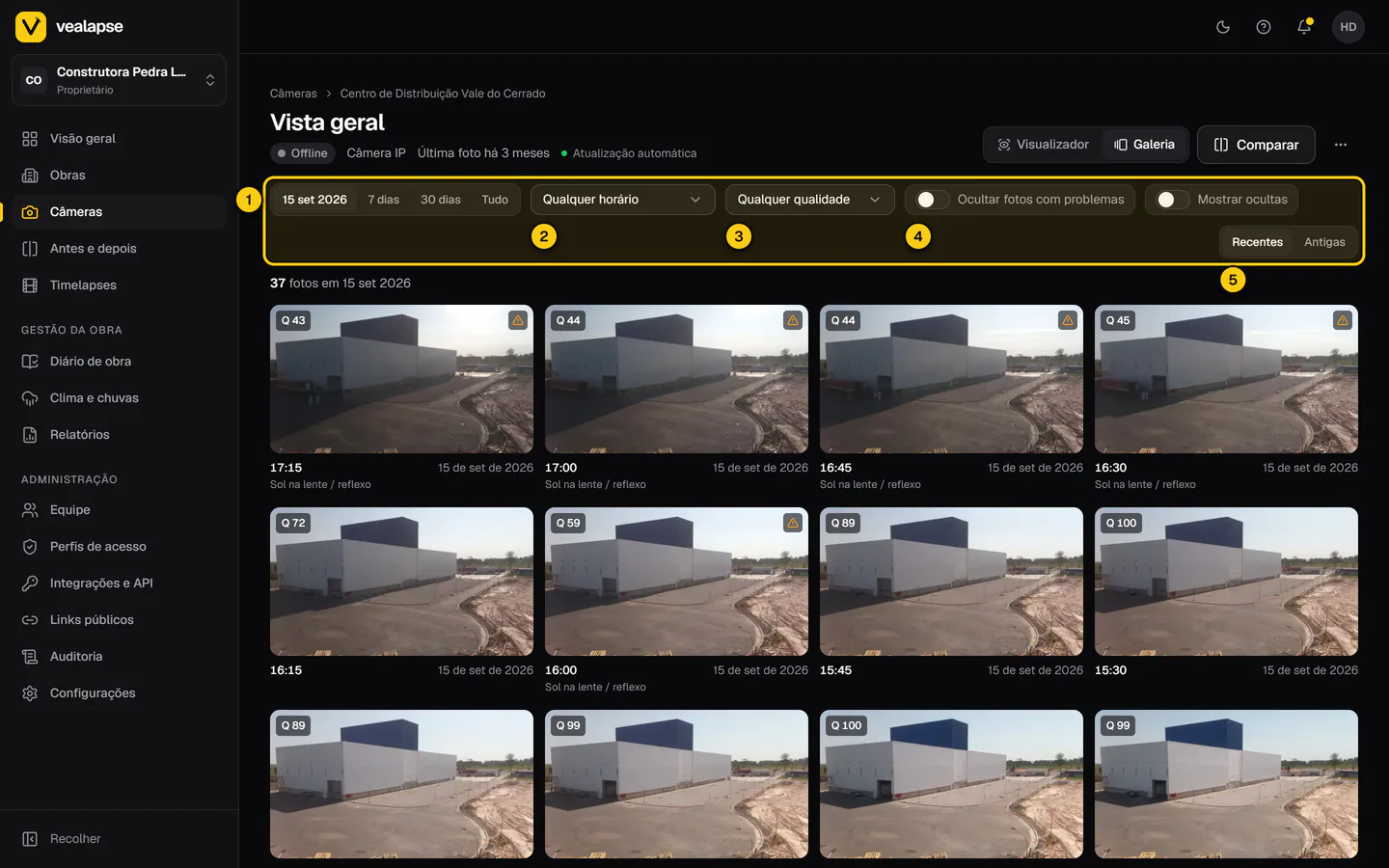
Task: Switch to Visualizador view
Action: pos(1043,145)
